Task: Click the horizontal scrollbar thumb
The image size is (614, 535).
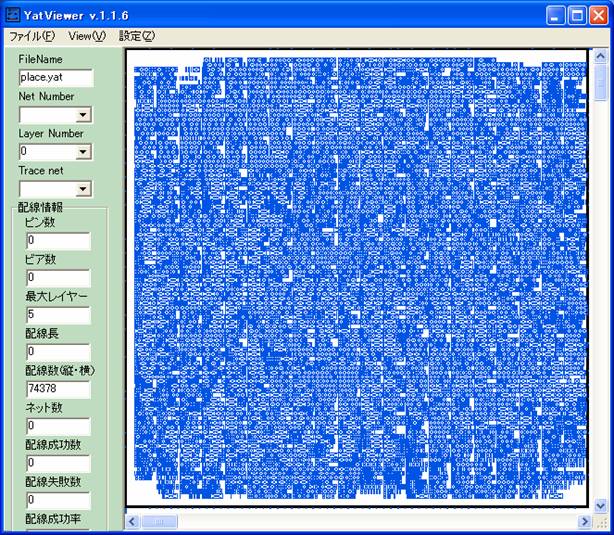Action: pos(159,522)
